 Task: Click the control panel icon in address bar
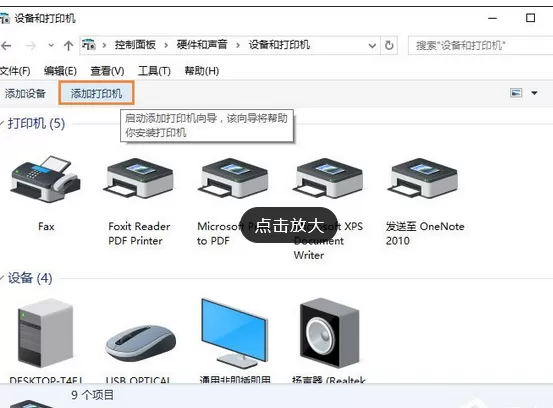(89, 44)
